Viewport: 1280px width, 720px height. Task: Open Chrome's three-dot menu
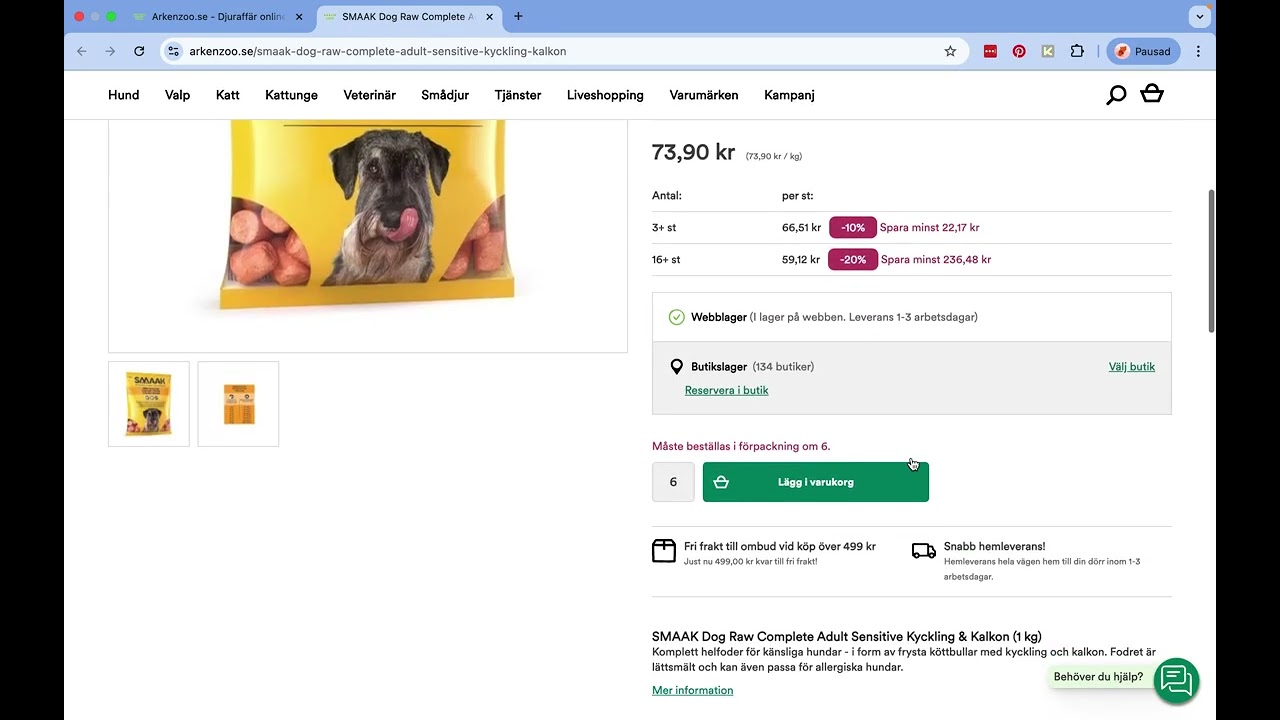[1198, 51]
